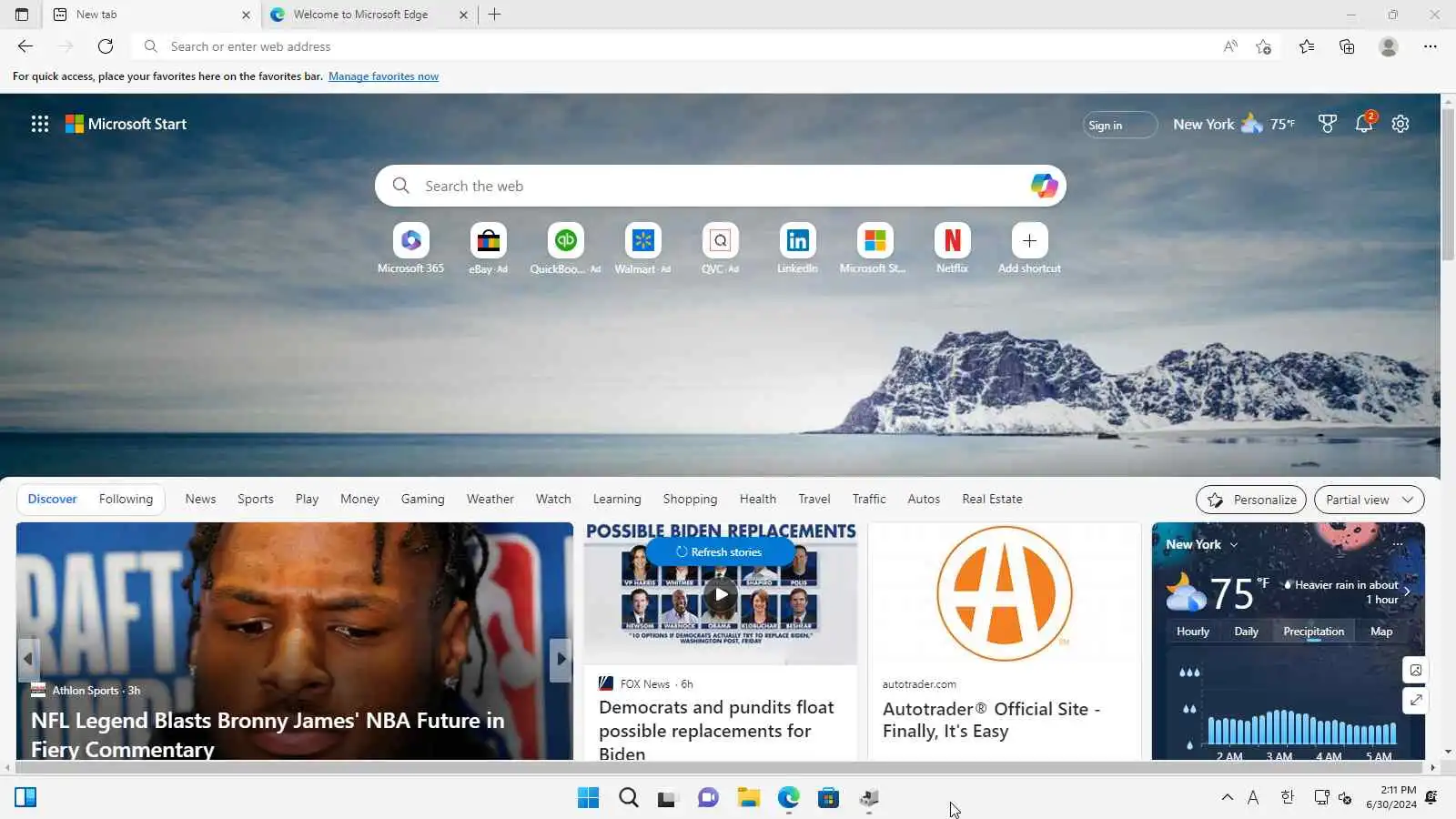Close the New tab tab
Screen dimensions: 1456x819
tap(246, 15)
